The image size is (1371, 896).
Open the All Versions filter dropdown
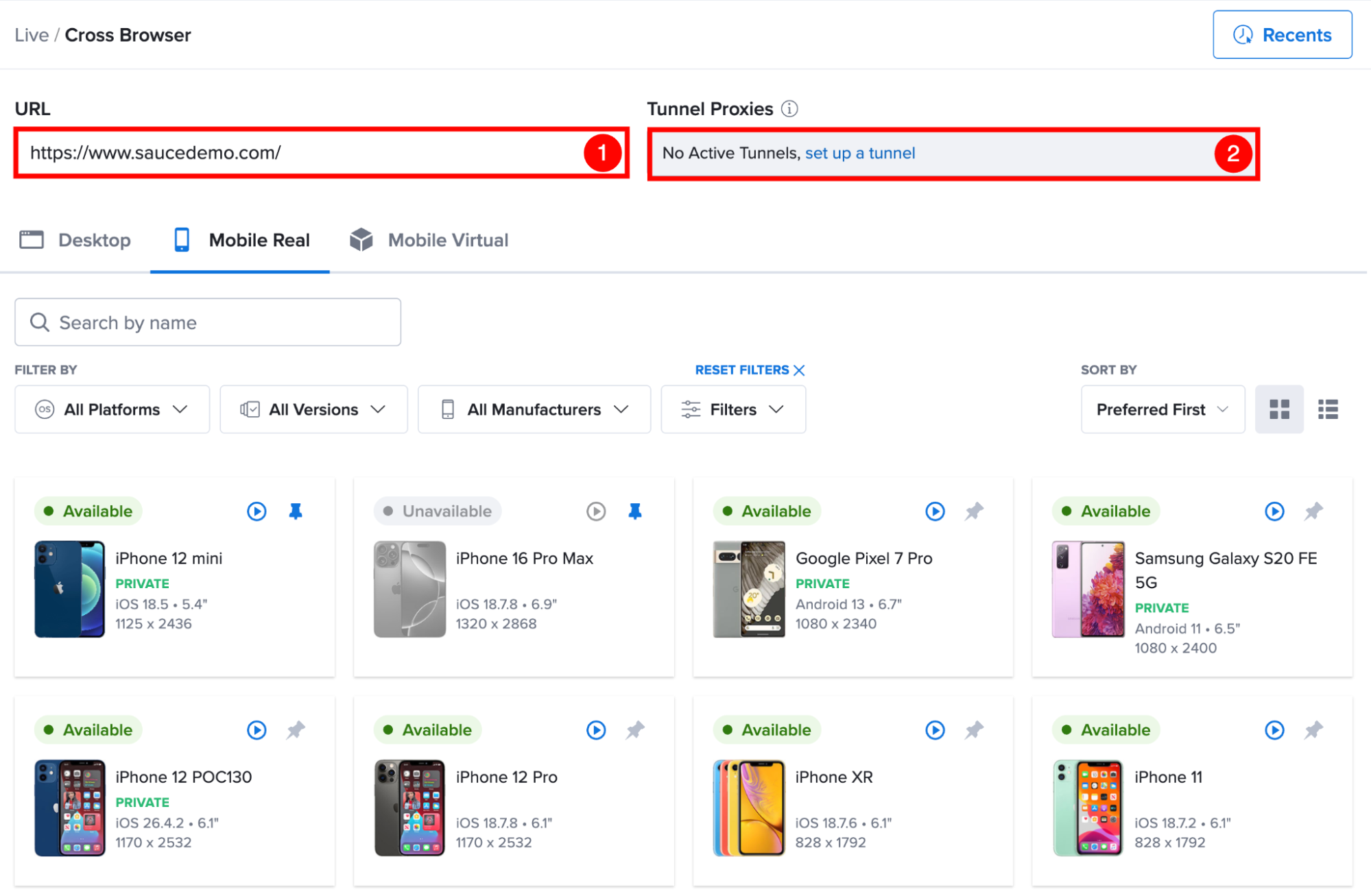[313, 409]
